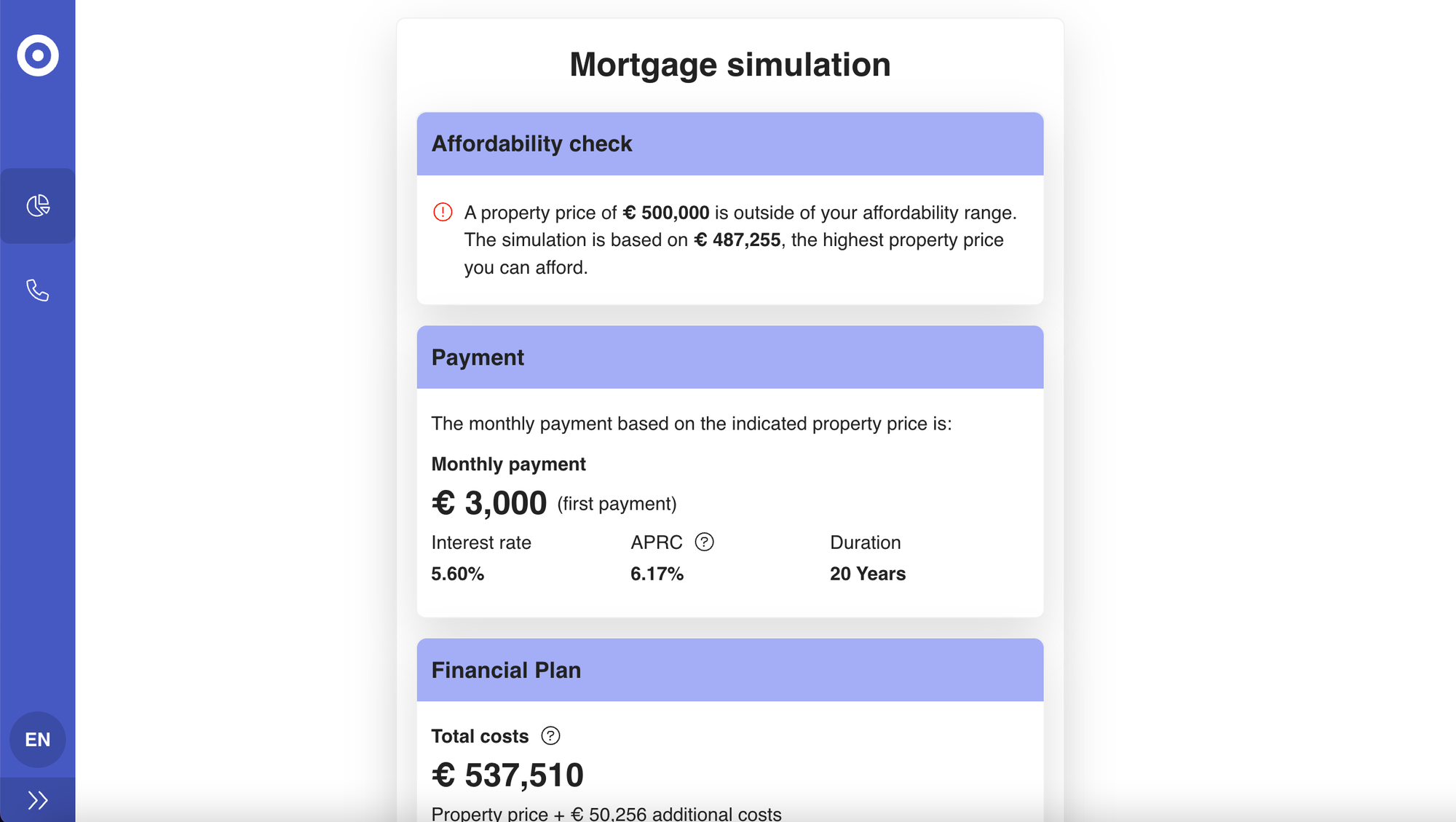The width and height of the screenshot is (1456, 822).
Task: Open the pie chart simulation sidebar icon
Action: pyautogui.click(x=38, y=206)
